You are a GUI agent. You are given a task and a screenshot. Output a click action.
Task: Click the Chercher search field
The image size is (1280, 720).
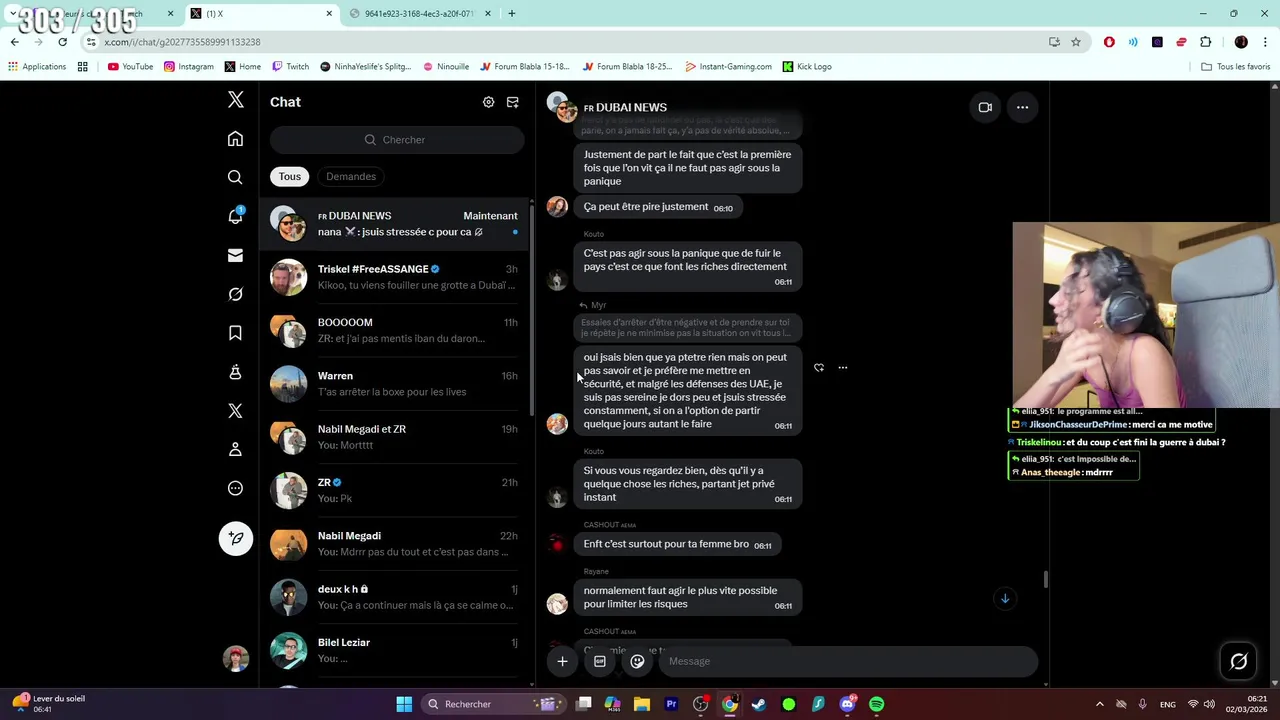pos(397,140)
